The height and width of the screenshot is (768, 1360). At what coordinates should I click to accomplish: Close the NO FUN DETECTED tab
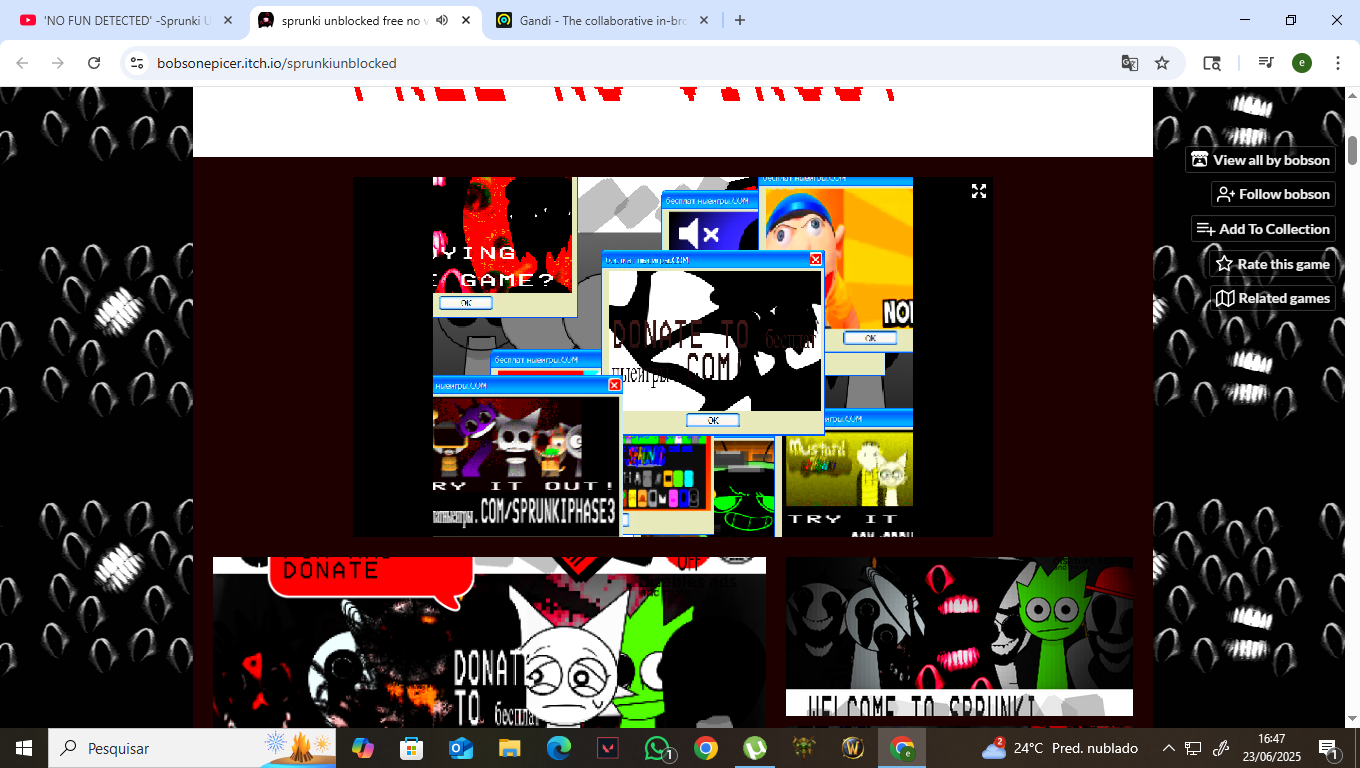pyautogui.click(x=228, y=20)
